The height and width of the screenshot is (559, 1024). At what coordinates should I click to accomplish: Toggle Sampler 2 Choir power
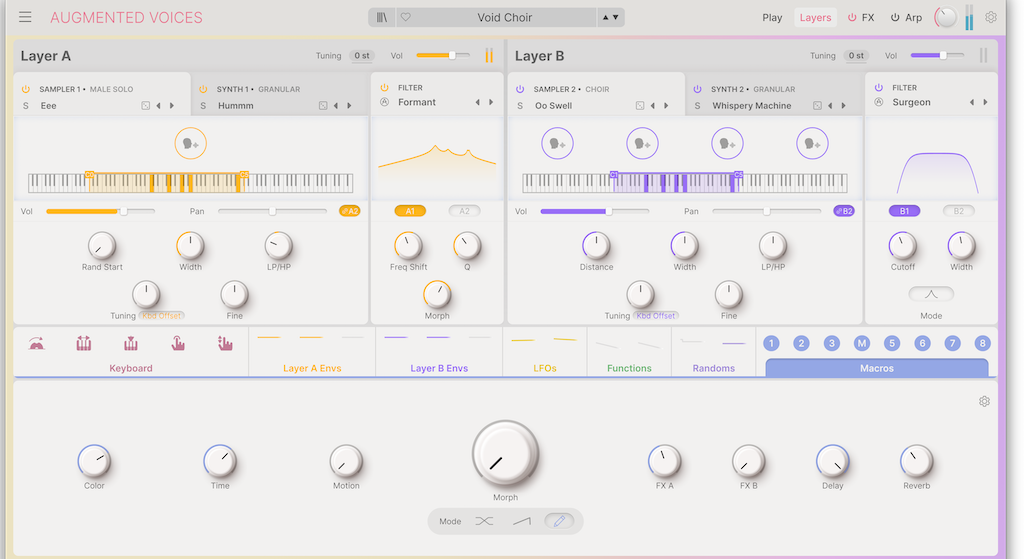click(520, 89)
